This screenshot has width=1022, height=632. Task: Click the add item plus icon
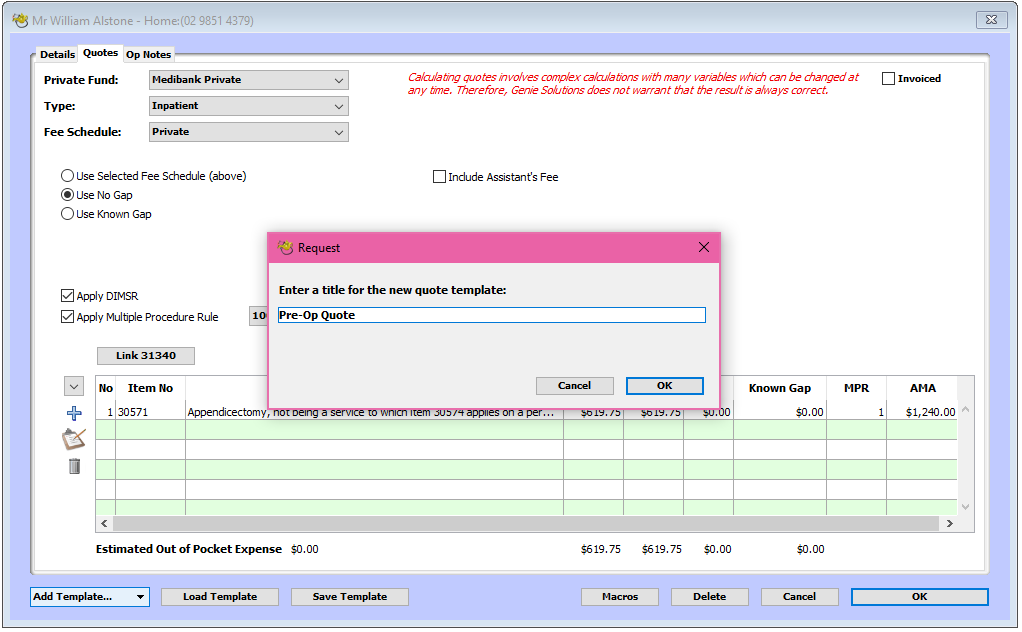[73, 413]
